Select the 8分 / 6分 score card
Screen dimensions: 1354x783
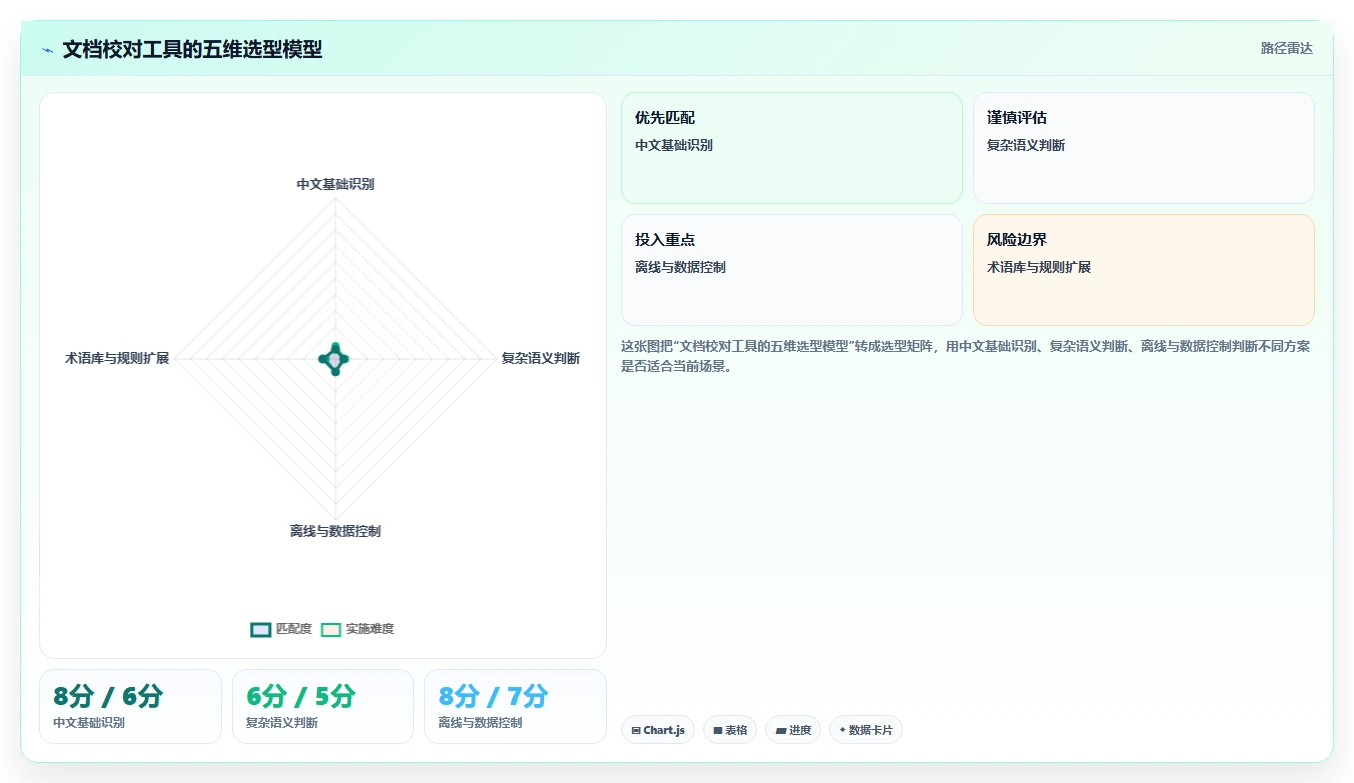coord(130,706)
